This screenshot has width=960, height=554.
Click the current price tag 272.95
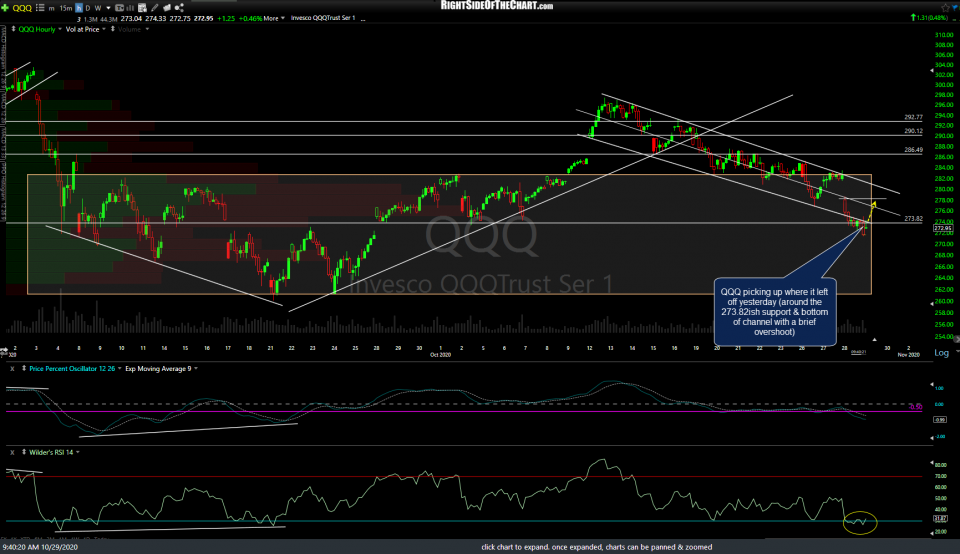[942, 228]
